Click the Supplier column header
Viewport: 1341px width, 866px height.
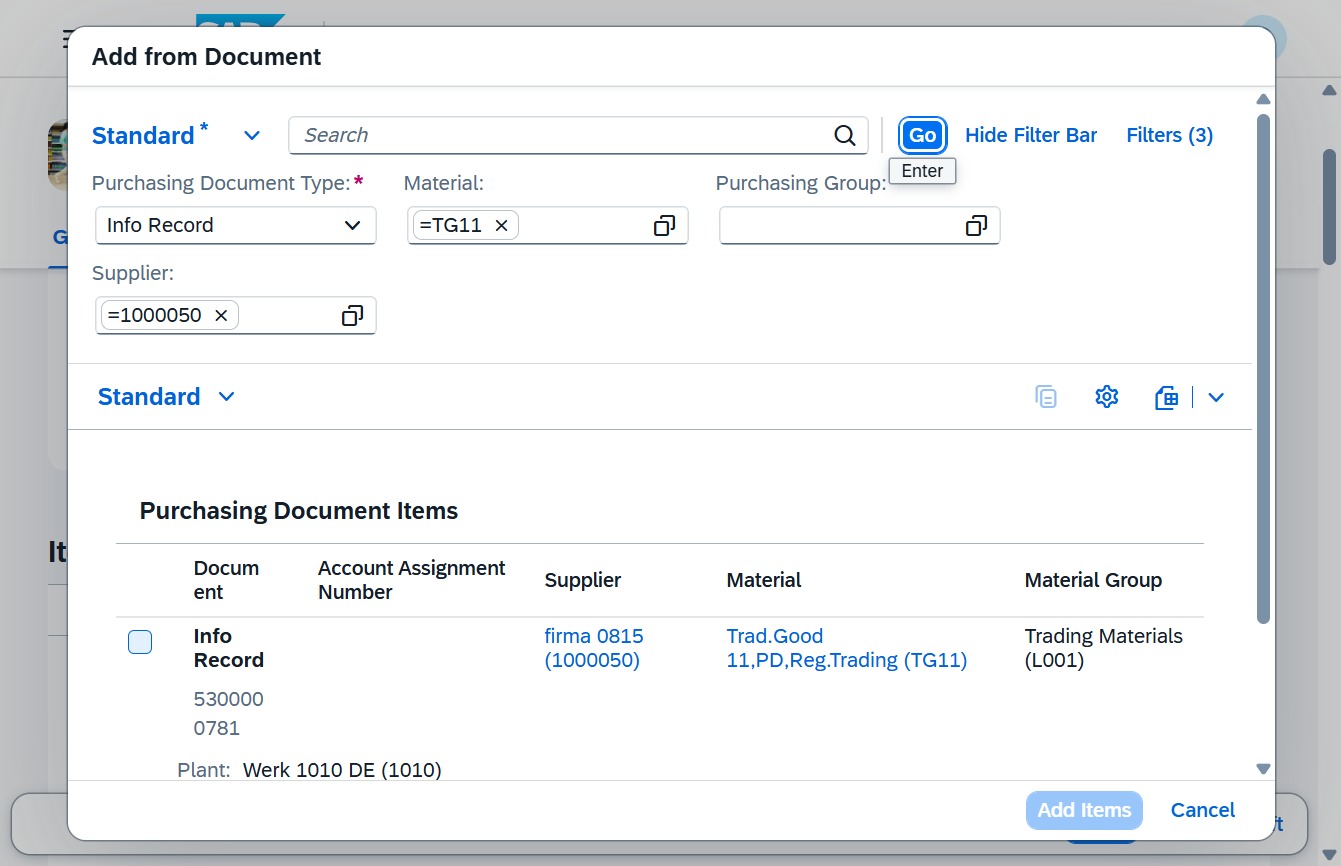pos(583,580)
